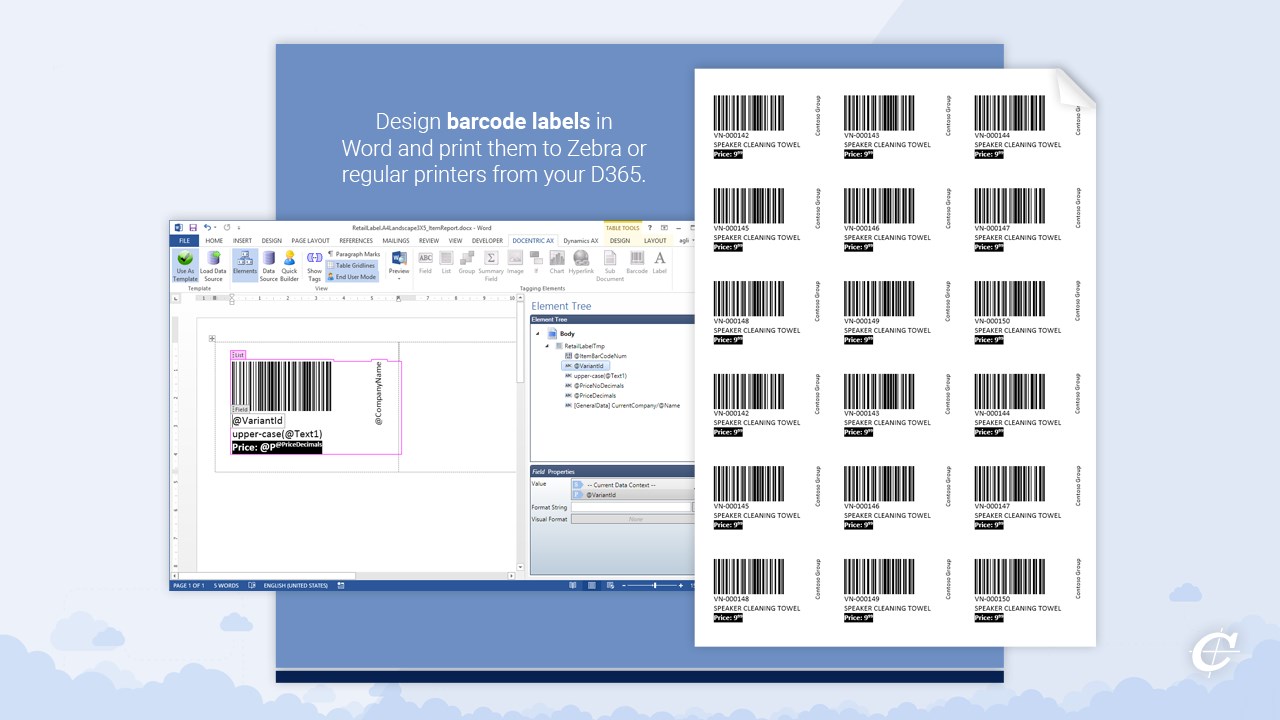Insert a Group tagging element
1280x720 pixels.
467,262
